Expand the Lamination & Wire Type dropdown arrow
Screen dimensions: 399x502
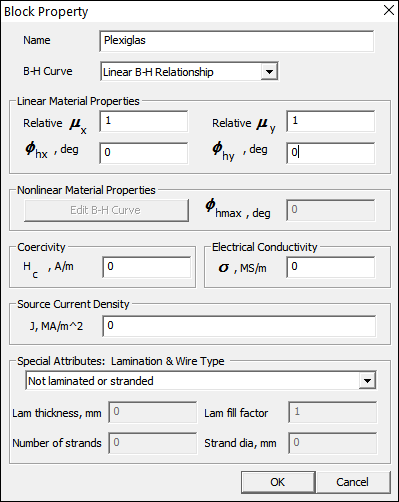[367, 381]
